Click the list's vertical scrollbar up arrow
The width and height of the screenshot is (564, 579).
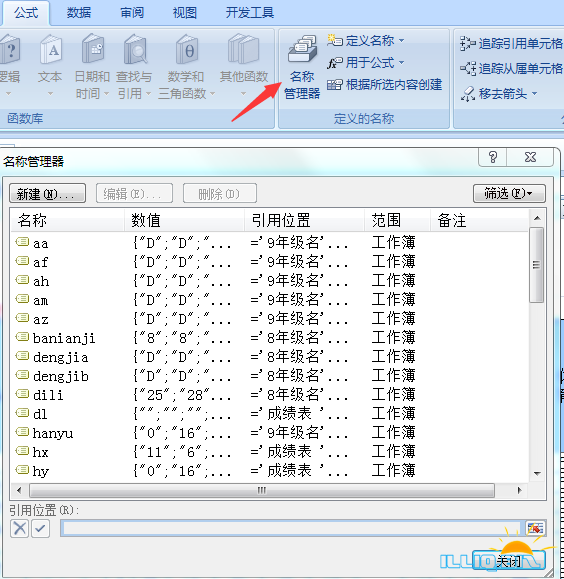click(x=537, y=218)
